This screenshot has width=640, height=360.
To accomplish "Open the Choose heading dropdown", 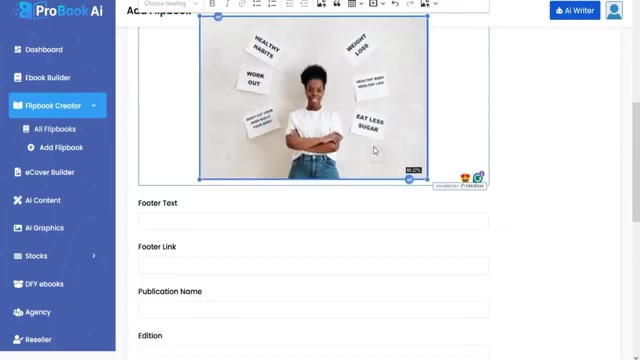I will pos(170,4).
